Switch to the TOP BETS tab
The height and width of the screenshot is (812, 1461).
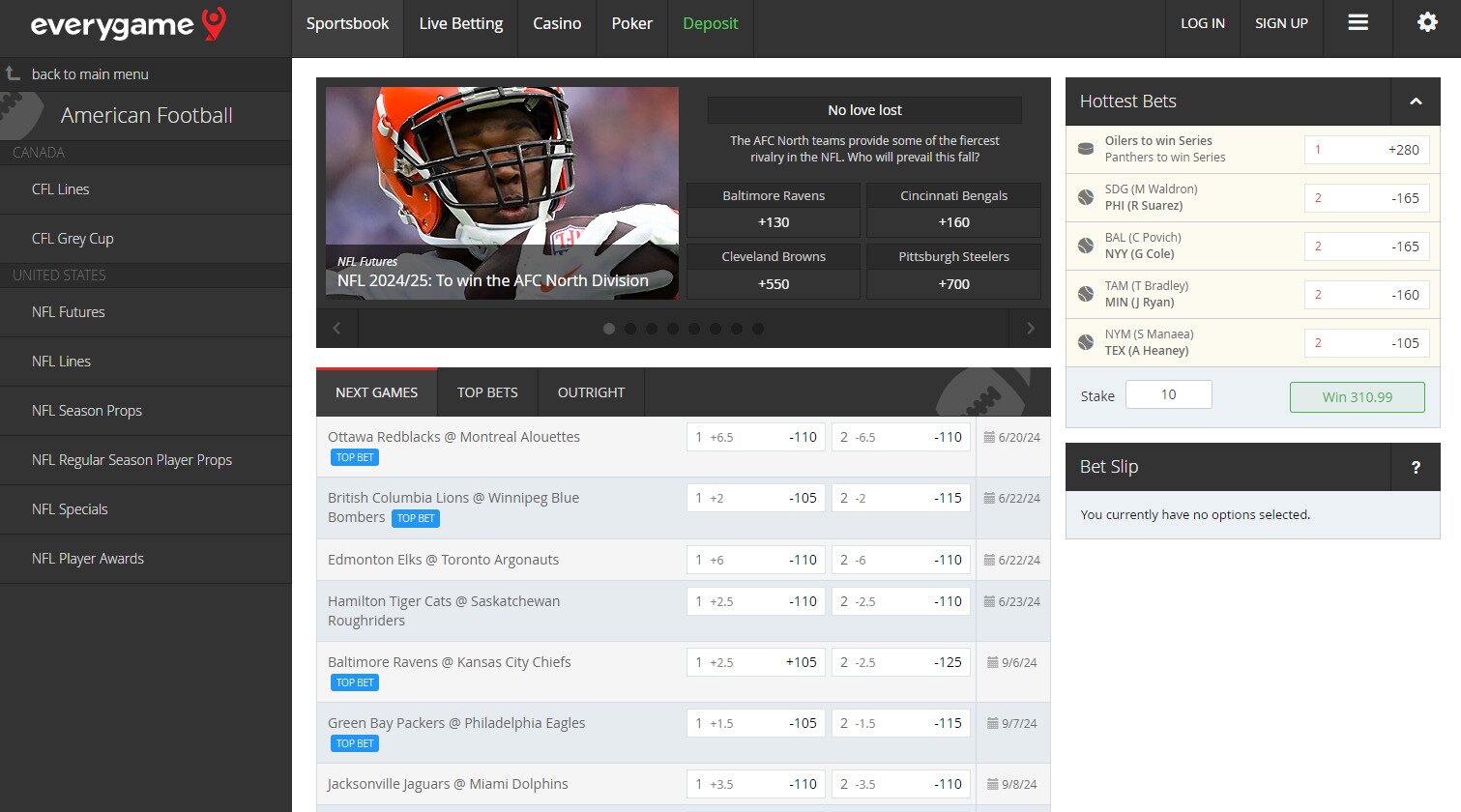487,392
